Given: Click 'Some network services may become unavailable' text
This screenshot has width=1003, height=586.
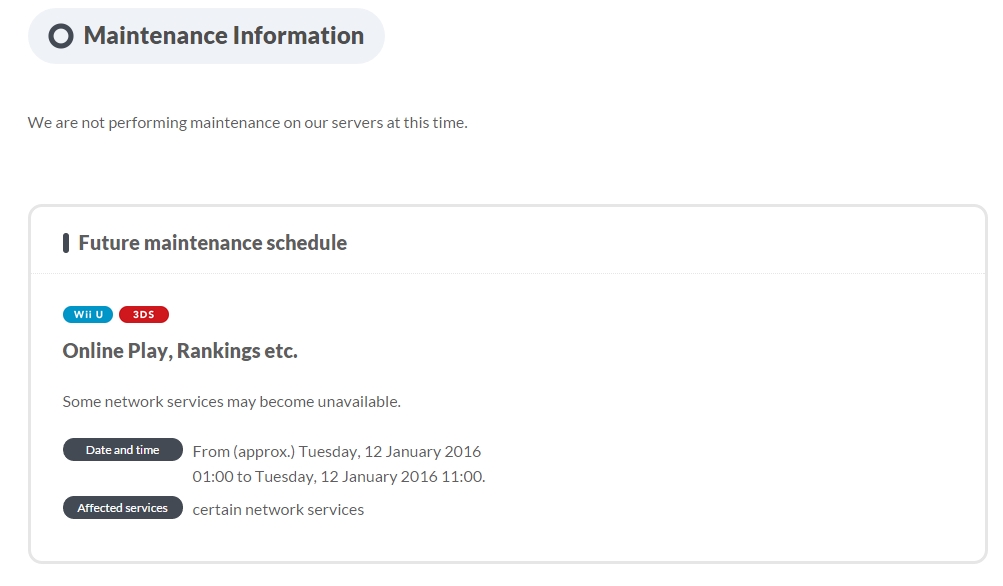Looking at the screenshot, I should tap(232, 402).
